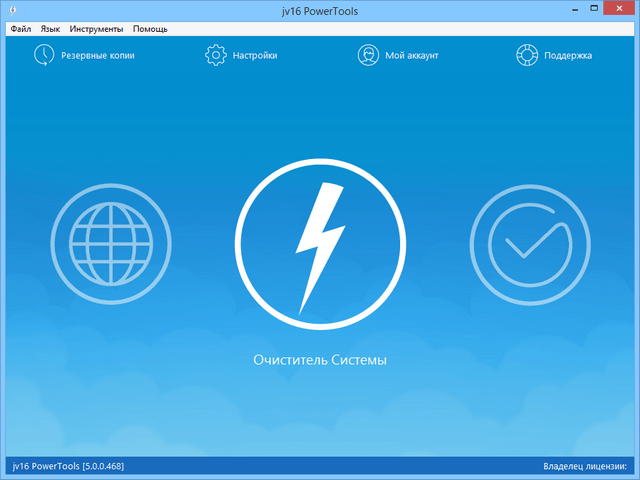Close the jv16 PowerTools window
The height and width of the screenshot is (480, 640).
(619, 8)
